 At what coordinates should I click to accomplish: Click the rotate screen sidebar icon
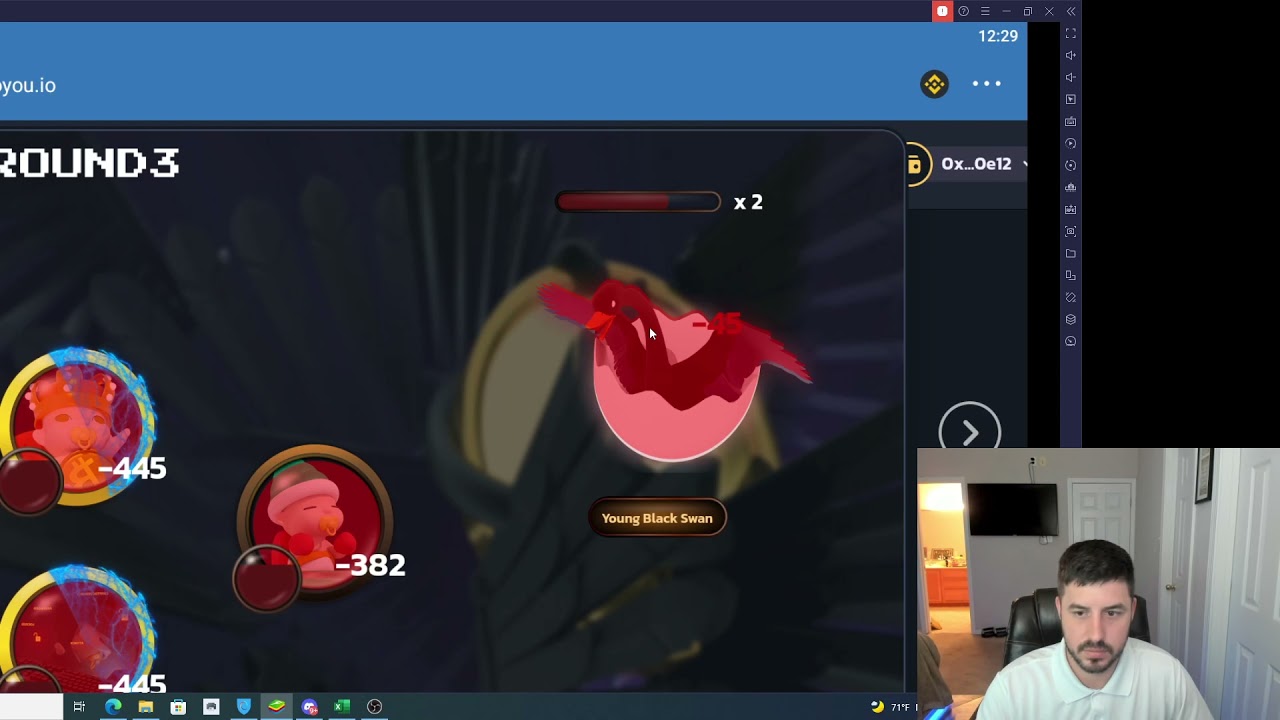(x=1070, y=276)
